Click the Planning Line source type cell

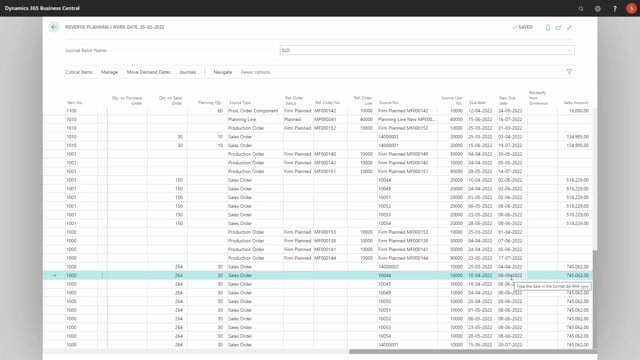tap(242, 120)
